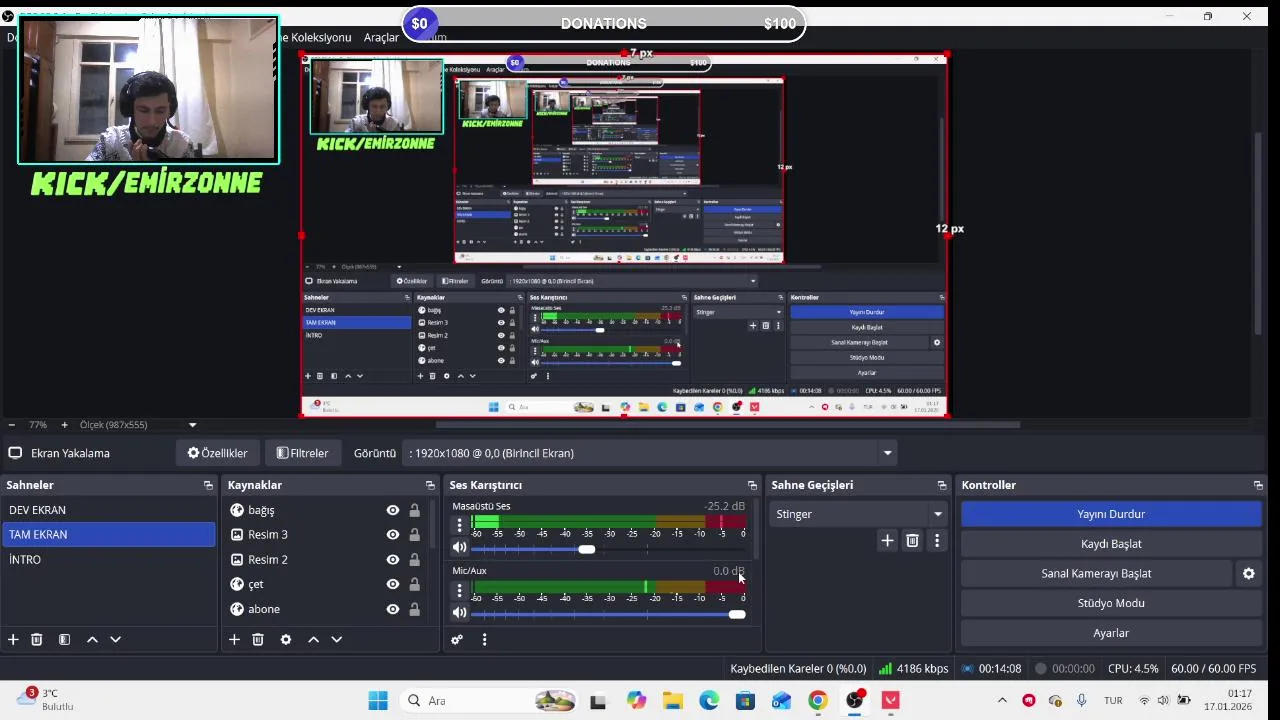Zoom out preview with minus icon

[11, 425]
